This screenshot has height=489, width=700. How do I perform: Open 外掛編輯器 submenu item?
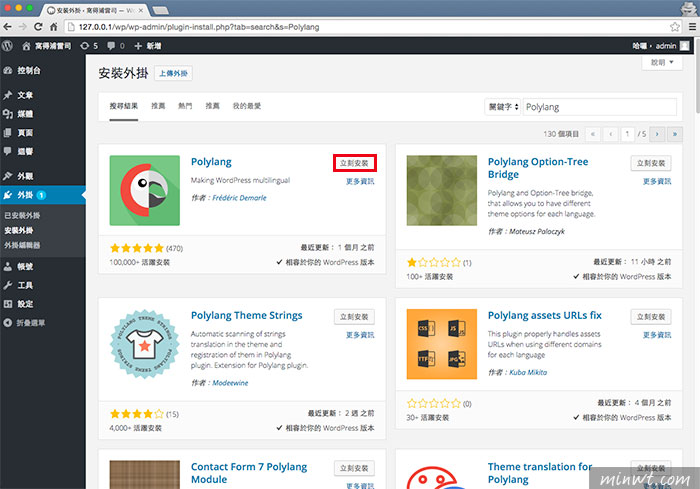click(x=22, y=245)
